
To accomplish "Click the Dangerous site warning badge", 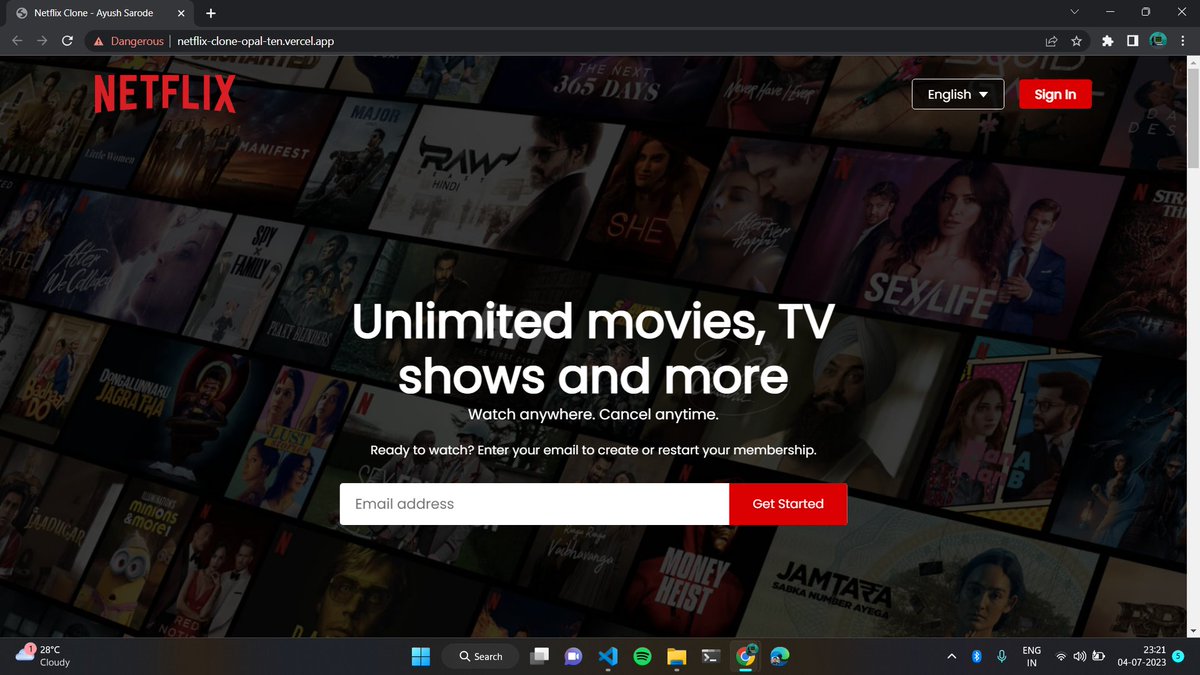I will (x=127, y=41).
